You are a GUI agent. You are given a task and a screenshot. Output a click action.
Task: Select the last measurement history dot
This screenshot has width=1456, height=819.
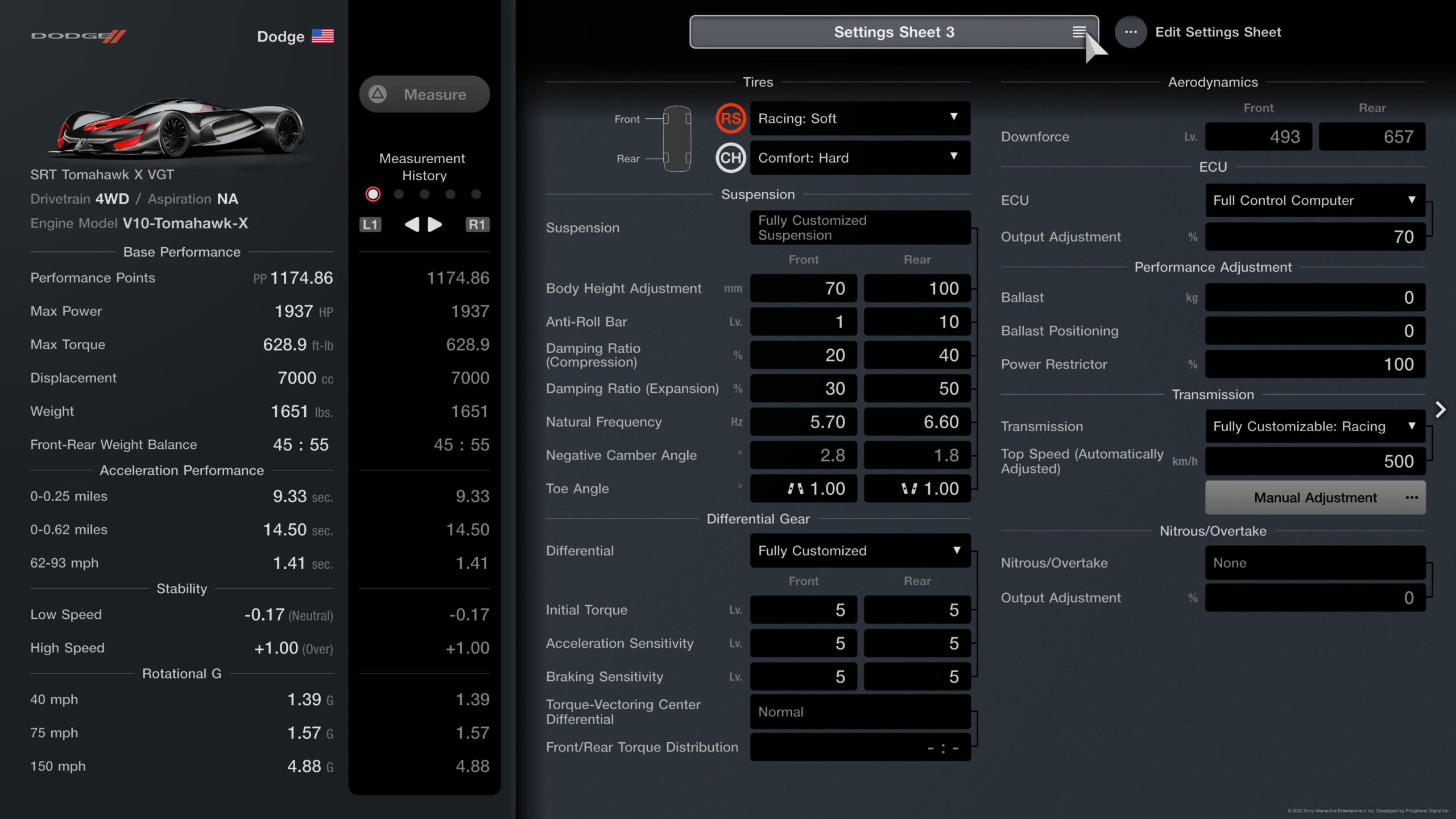pos(476,195)
